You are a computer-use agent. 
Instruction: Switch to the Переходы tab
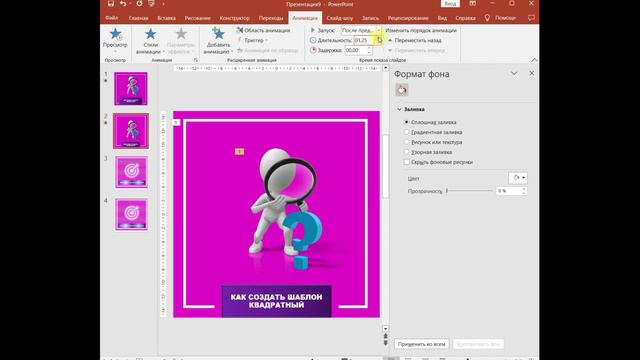[x=271, y=18]
